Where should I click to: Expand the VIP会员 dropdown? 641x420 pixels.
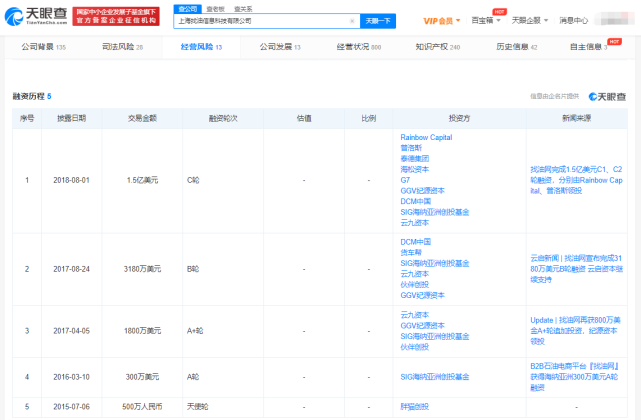(x=442, y=21)
